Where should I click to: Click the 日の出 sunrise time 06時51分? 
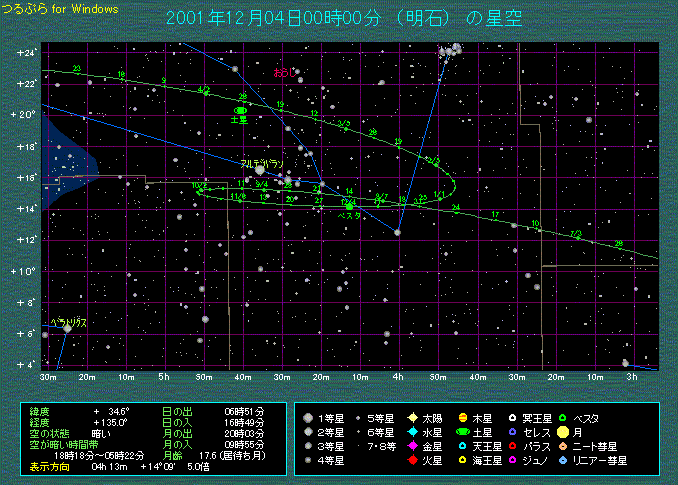[244, 412]
